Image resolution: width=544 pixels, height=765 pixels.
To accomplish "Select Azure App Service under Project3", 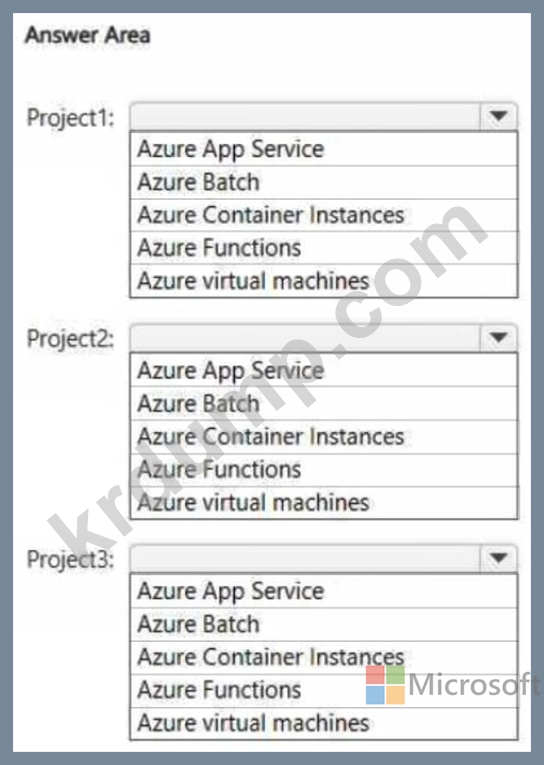I will [324, 591].
